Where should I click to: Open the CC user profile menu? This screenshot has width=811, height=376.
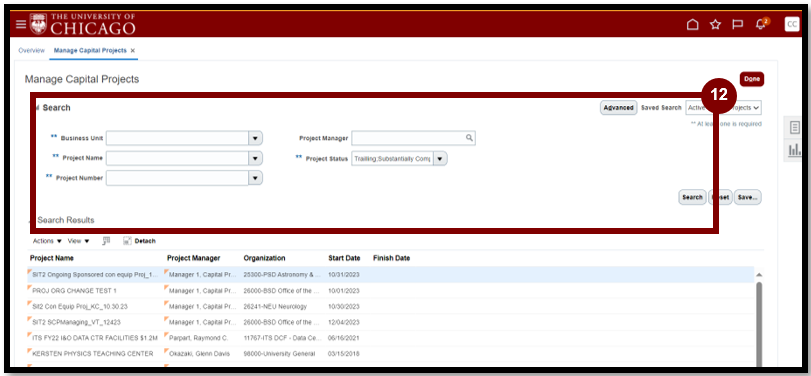point(792,24)
